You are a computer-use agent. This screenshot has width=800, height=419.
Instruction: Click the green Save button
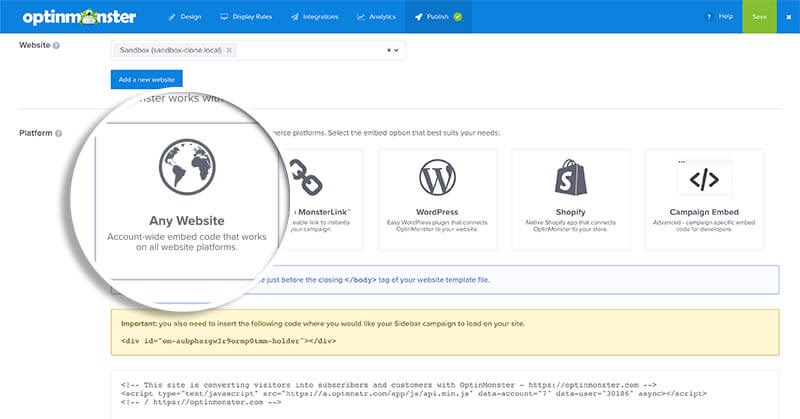759,17
